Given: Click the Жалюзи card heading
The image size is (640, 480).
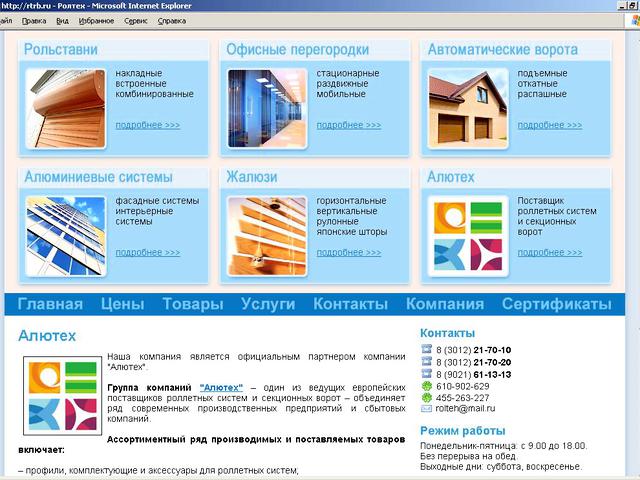Looking at the screenshot, I should [252, 177].
